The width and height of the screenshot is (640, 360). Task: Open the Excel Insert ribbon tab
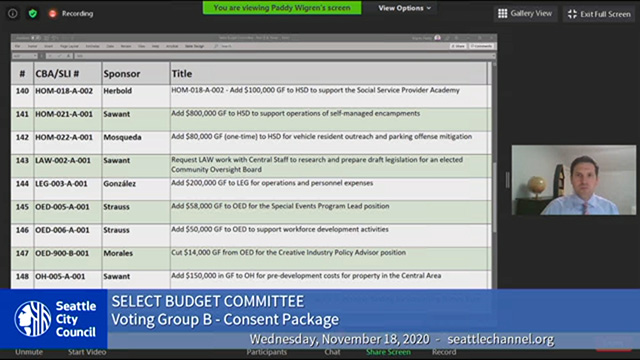coord(49,46)
